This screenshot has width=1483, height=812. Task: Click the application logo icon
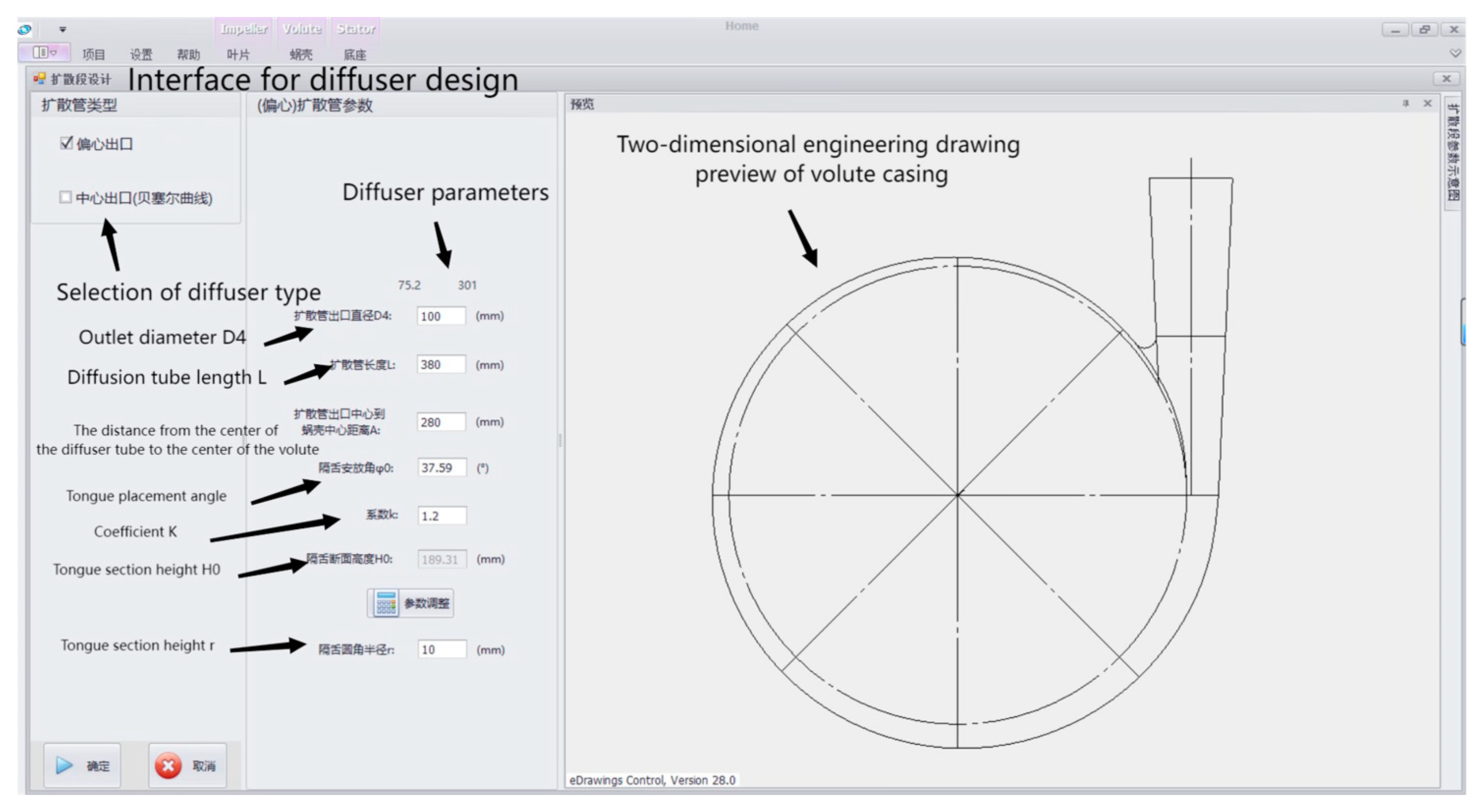pos(25,29)
